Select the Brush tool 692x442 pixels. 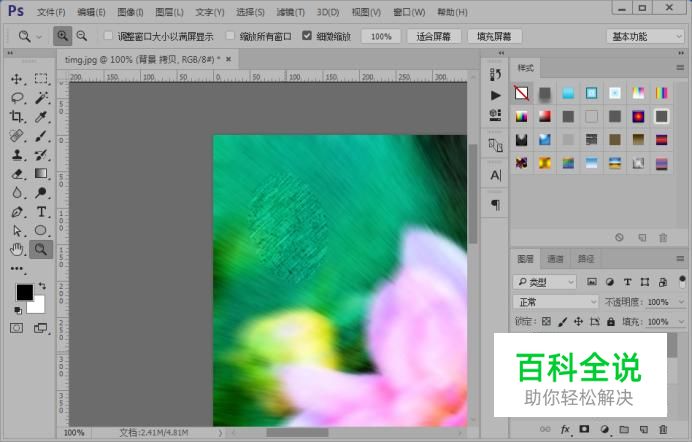[x=41, y=135]
